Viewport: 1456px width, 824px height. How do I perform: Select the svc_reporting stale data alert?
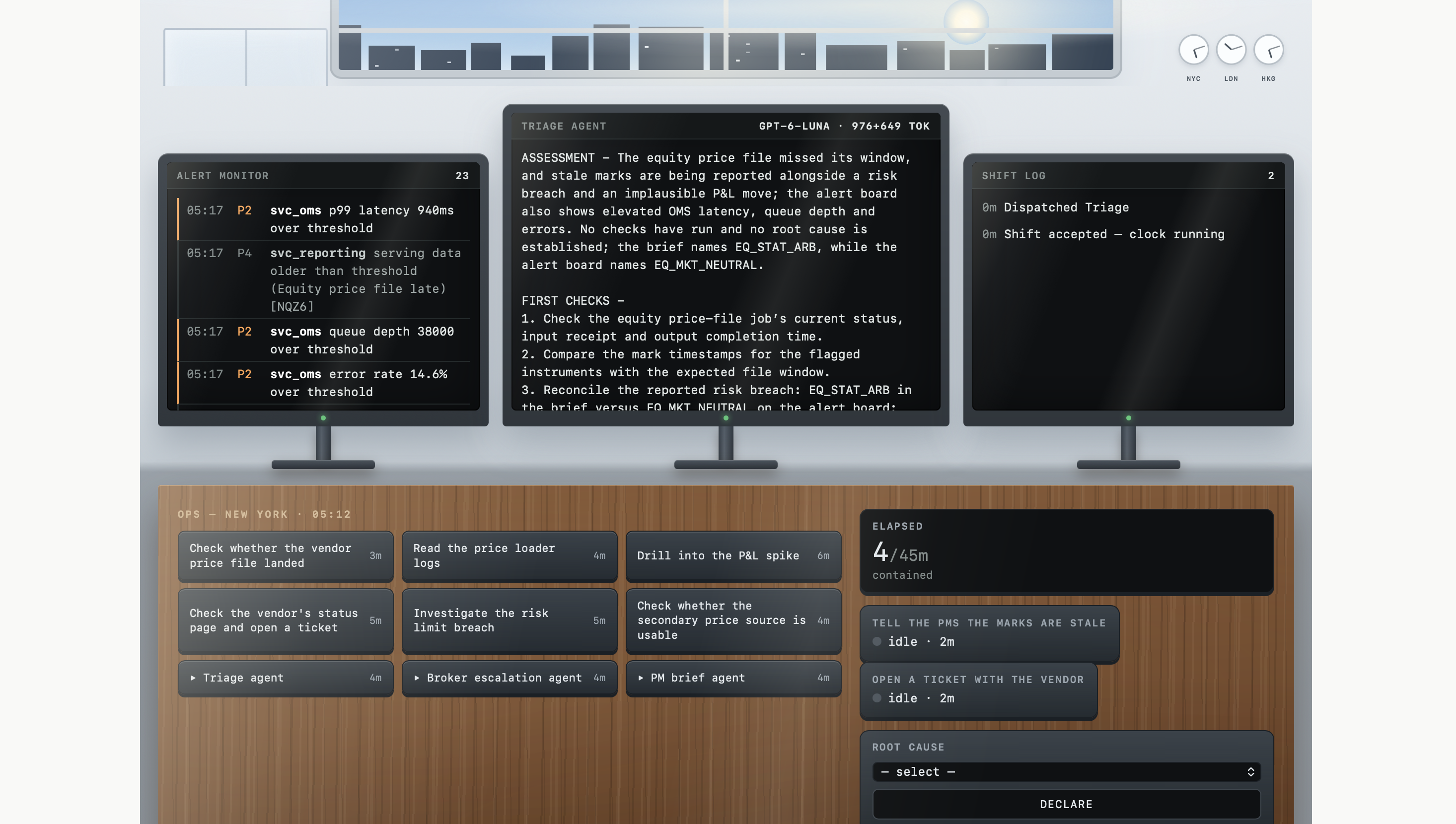click(x=323, y=279)
